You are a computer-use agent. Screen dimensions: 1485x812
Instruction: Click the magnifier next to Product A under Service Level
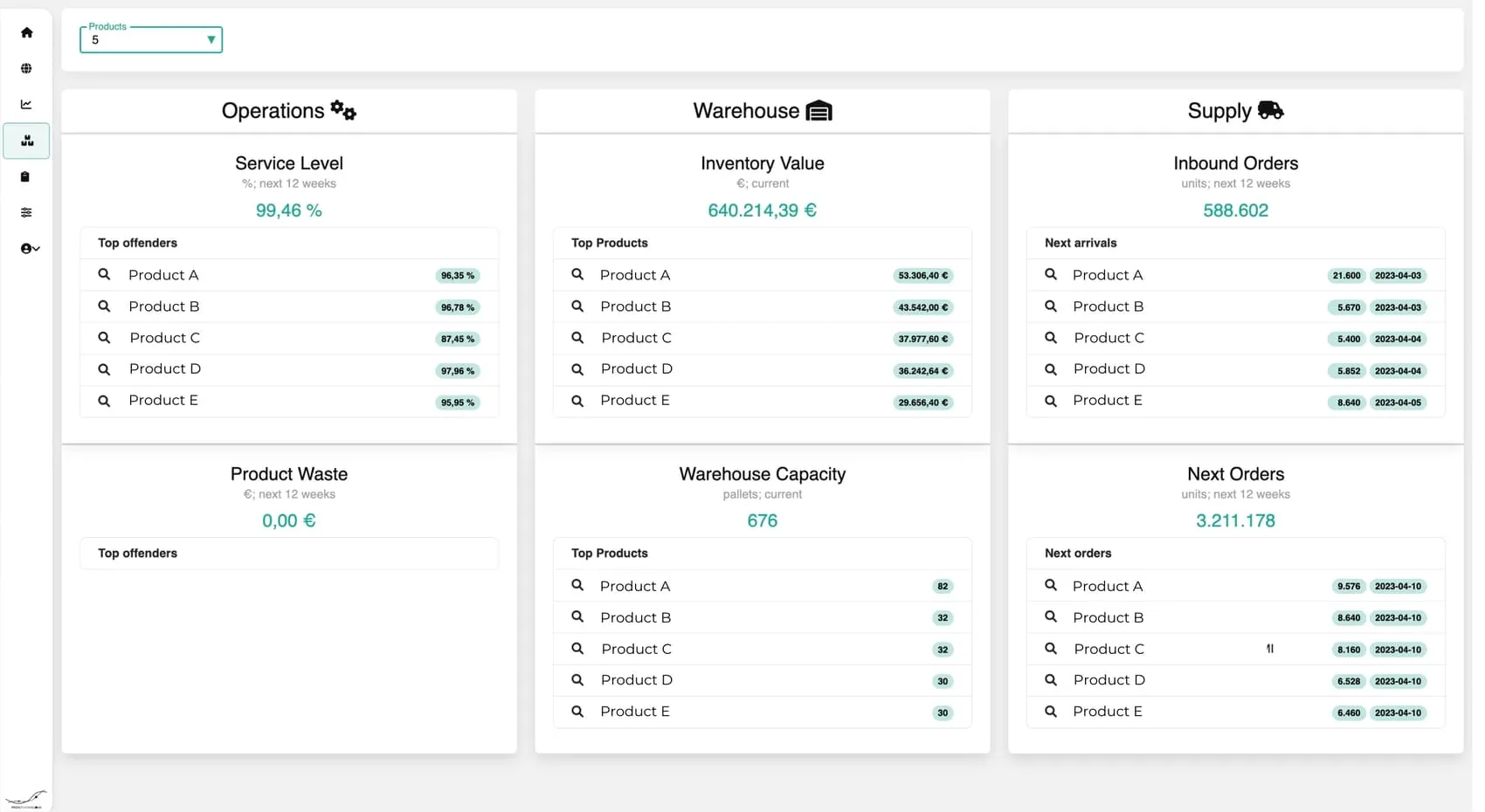[104, 274]
